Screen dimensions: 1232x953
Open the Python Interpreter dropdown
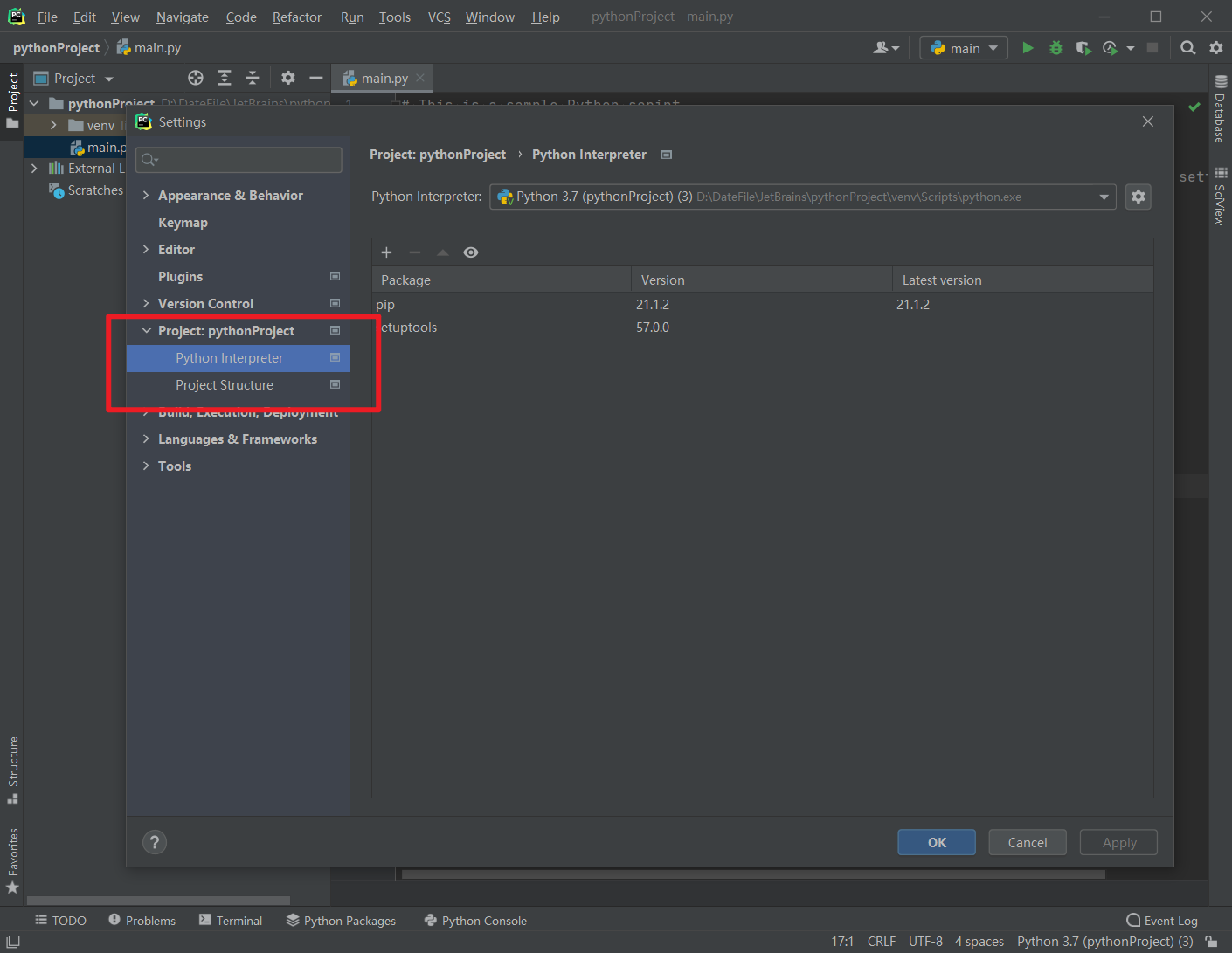tap(802, 197)
